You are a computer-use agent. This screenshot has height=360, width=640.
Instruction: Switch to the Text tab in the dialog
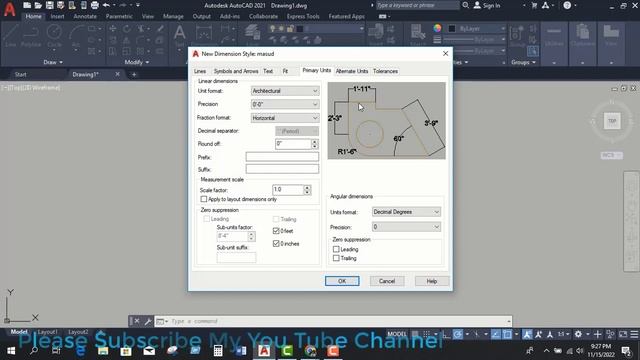click(x=268, y=71)
